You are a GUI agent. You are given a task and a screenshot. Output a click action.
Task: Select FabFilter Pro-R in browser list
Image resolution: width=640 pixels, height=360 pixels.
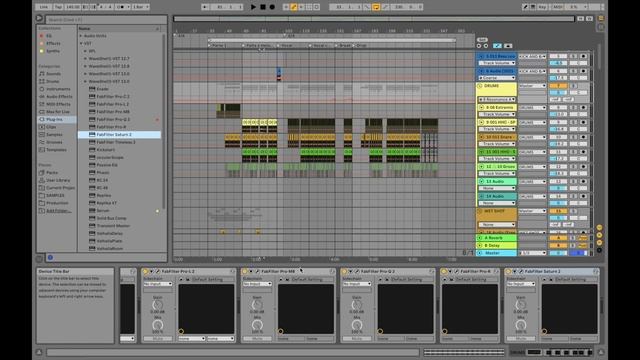[111, 127]
